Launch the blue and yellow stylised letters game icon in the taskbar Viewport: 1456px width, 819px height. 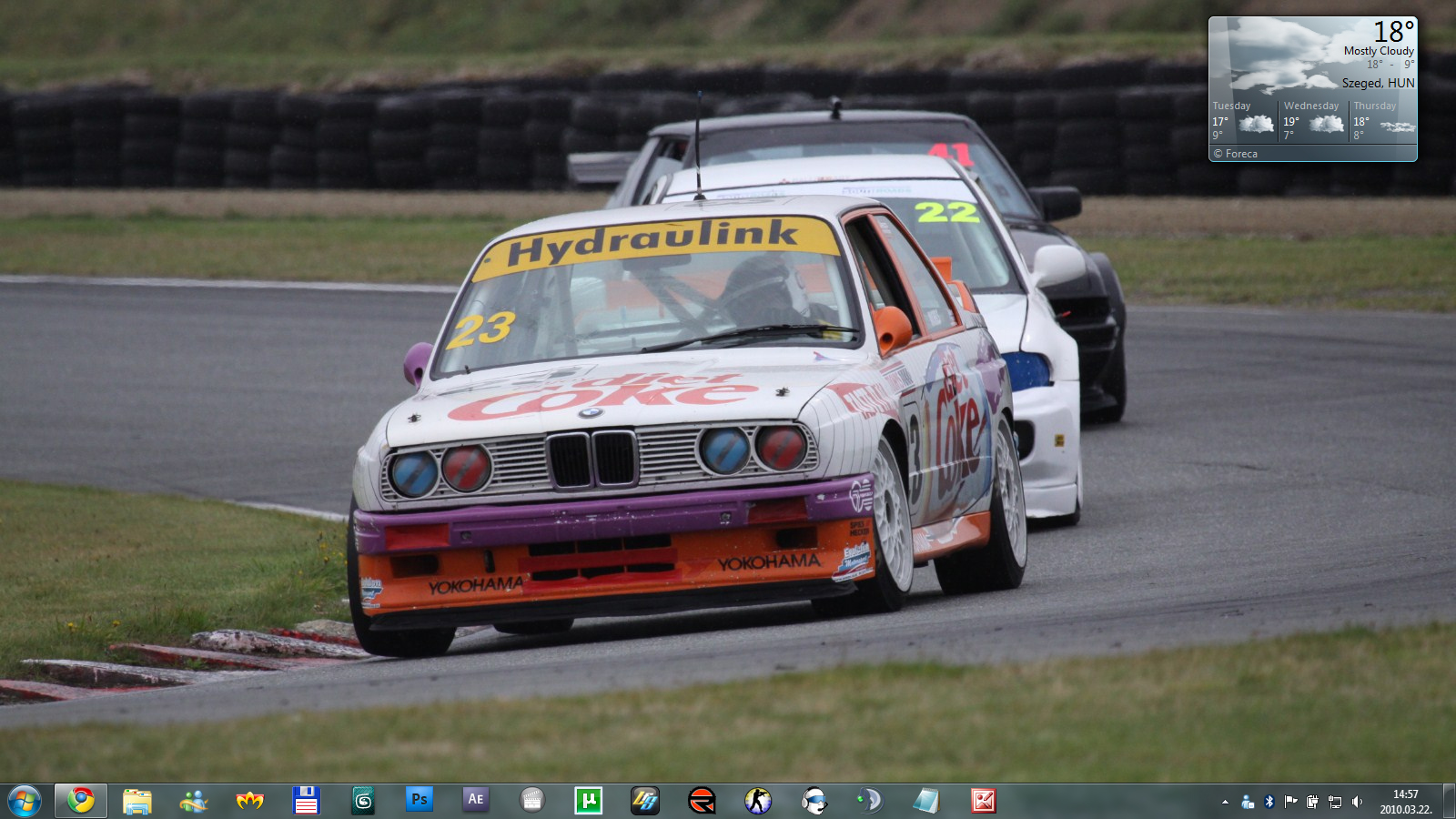645,801
